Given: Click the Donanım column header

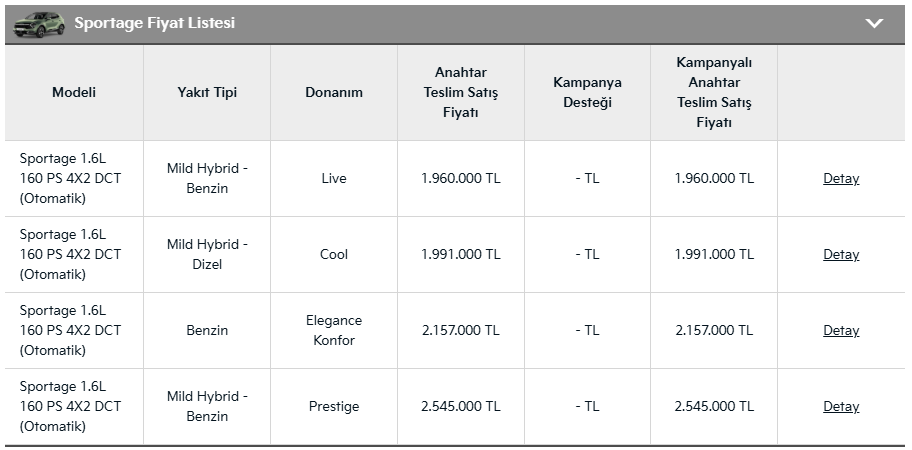Looking at the screenshot, I should click(x=334, y=93).
